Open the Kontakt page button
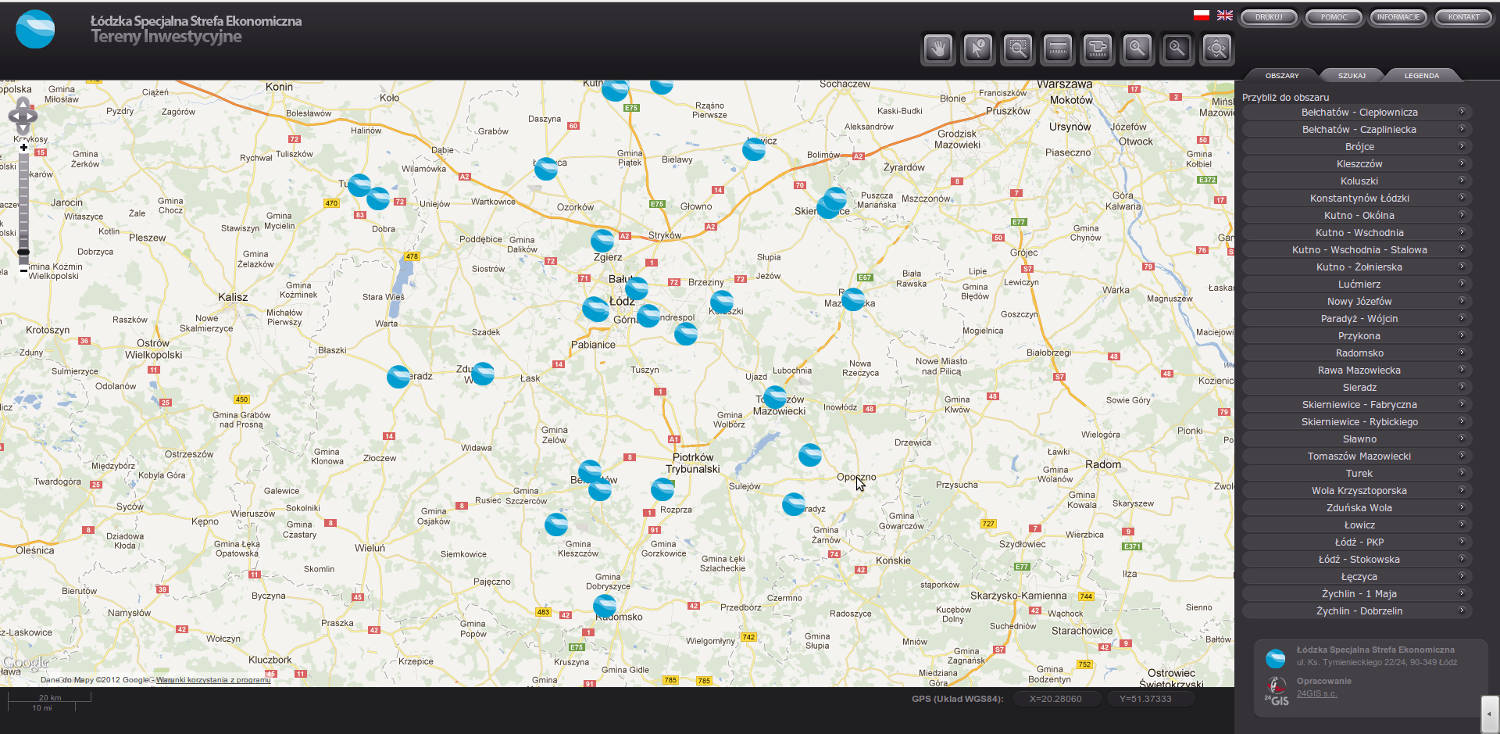 click(x=1463, y=17)
